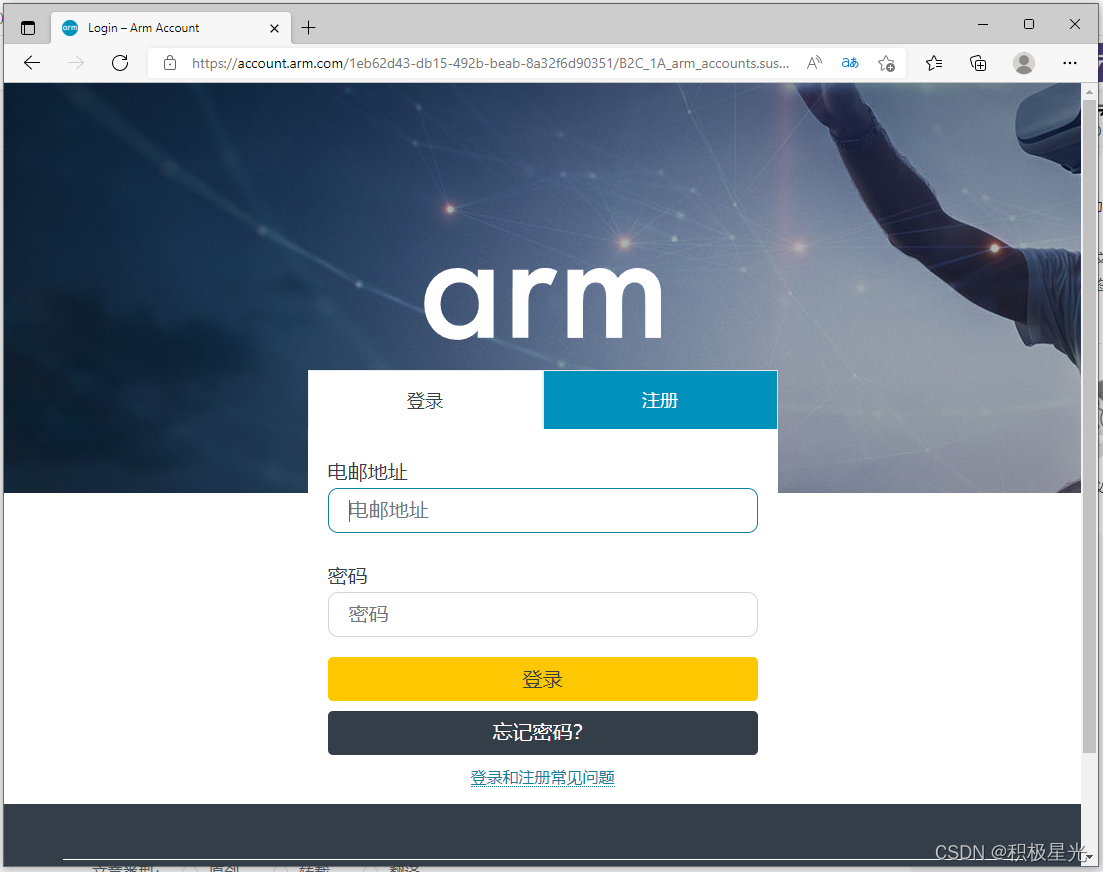Image resolution: width=1103 pixels, height=872 pixels.
Task: Click the address bar URL
Action: 490,63
